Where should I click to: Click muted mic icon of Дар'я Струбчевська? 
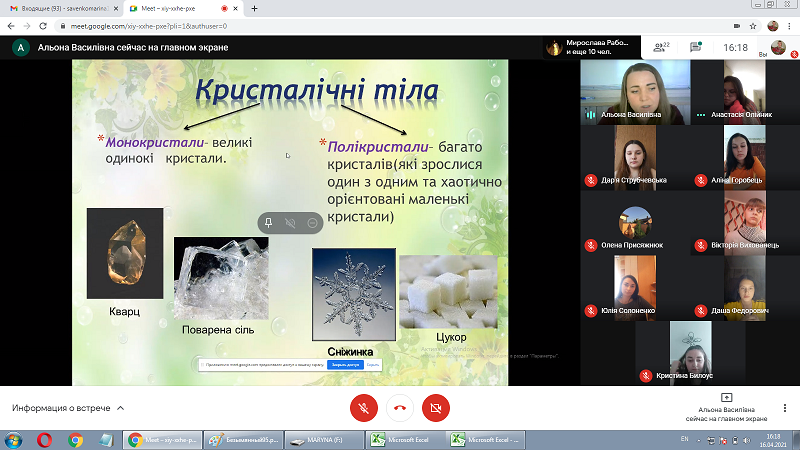pyautogui.click(x=591, y=180)
